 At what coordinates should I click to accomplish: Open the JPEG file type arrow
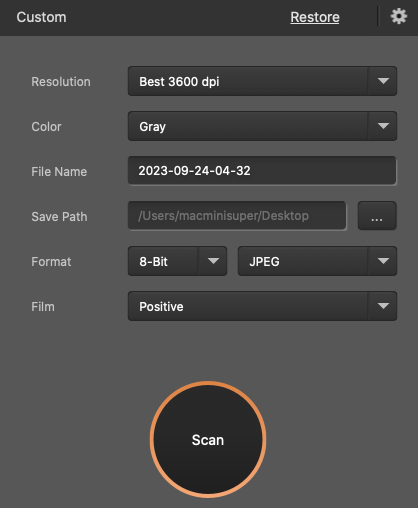pyautogui.click(x=383, y=261)
